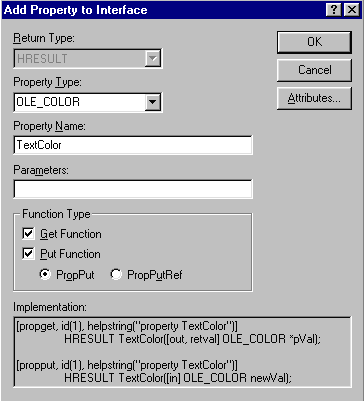Click the Property Name label

49,126
